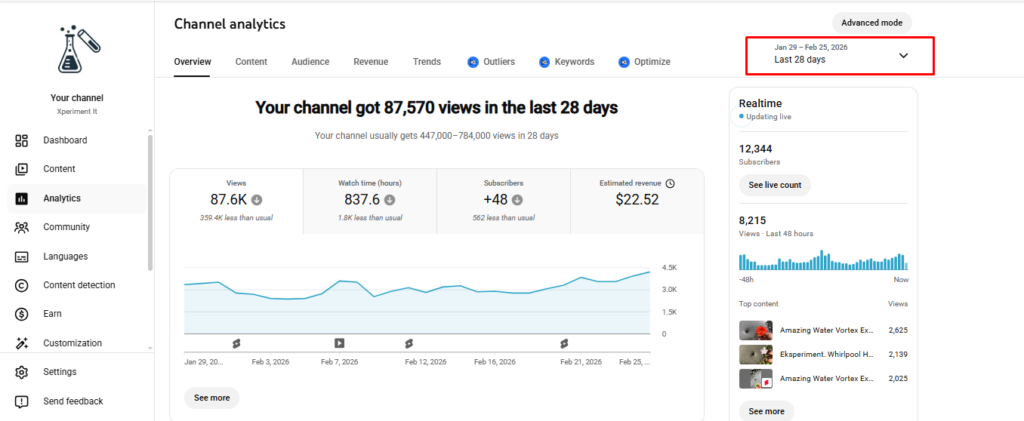Switch to the Revenue tab
The width and height of the screenshot is (1024, 421).
click(x=370, y=62)
